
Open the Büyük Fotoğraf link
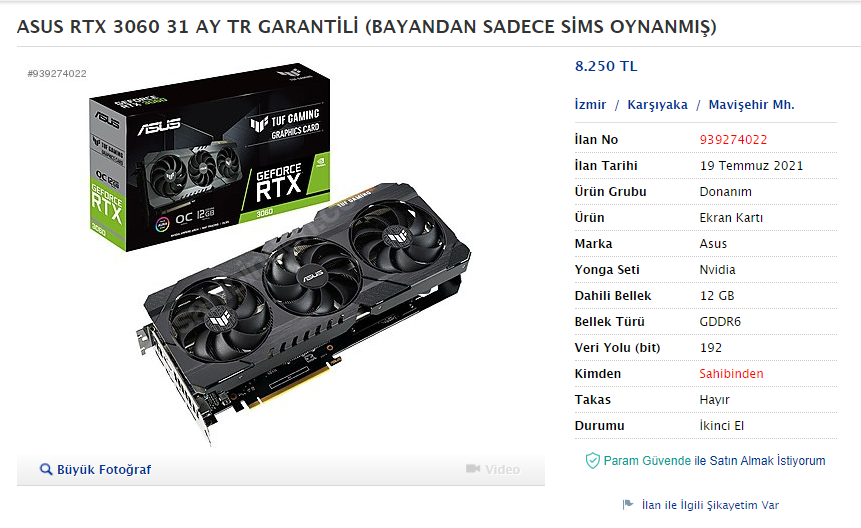tap(104, 470)
